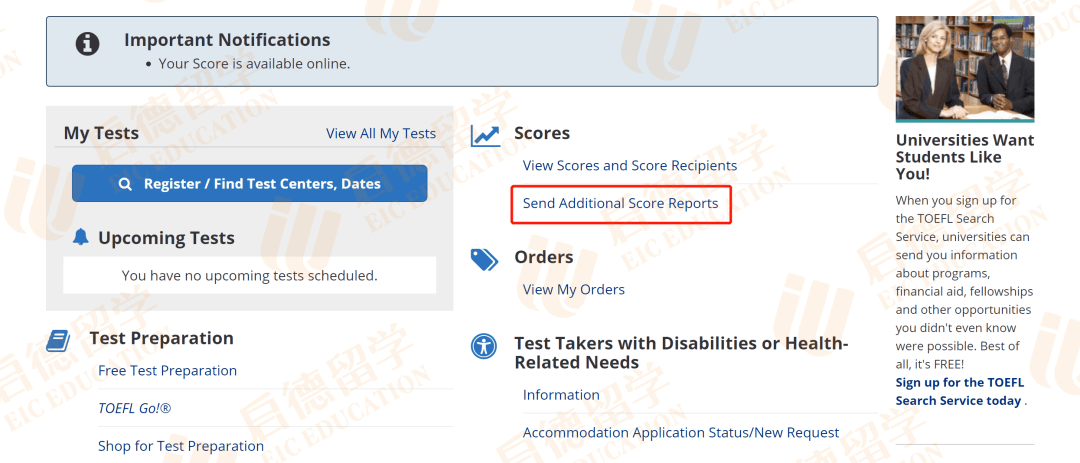The height and width of the screenshot is (463, 1080).
Task: Click Sign up for TOEFL Search Service today
Action: click(959, 392)
